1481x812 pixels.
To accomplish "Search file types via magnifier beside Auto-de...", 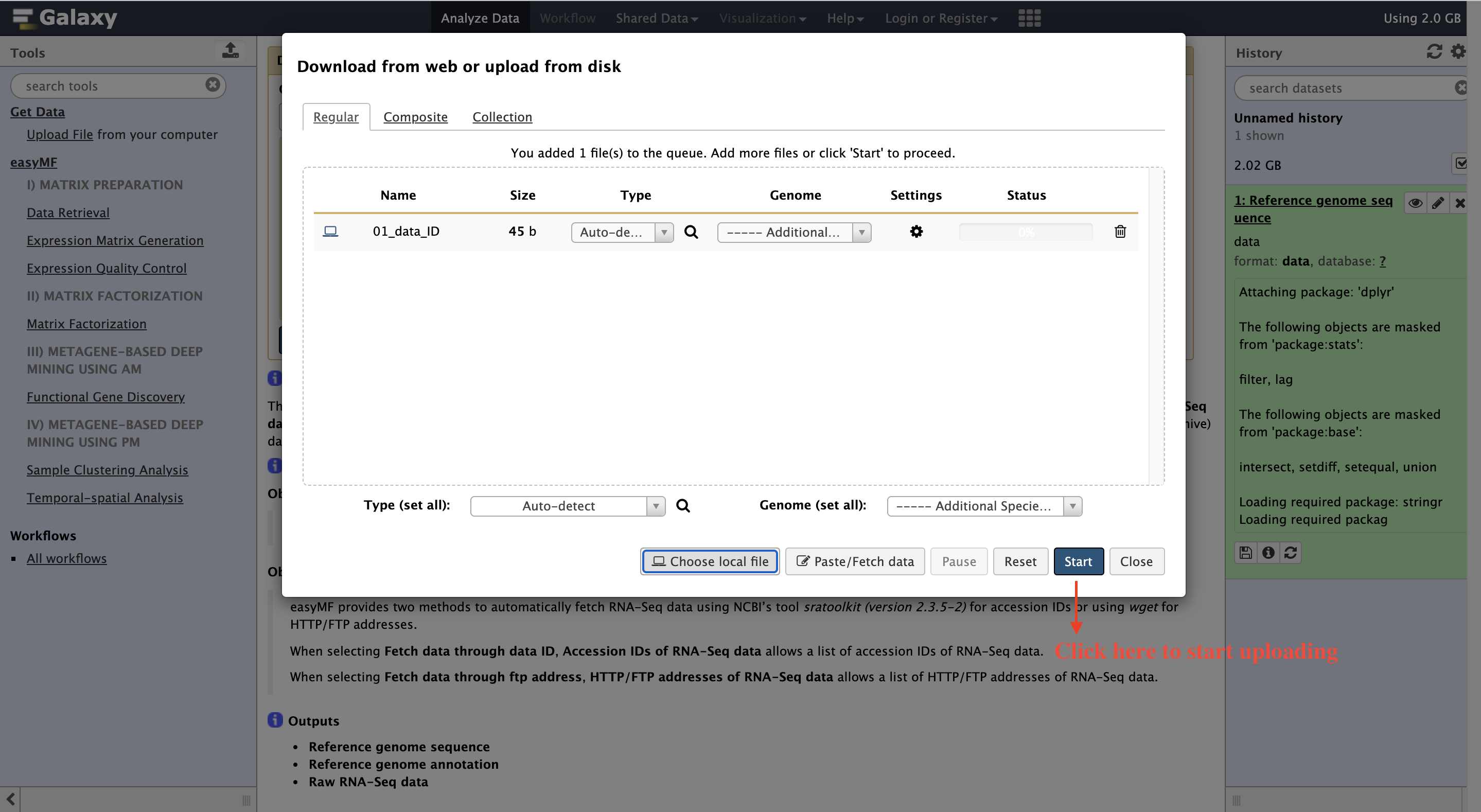I will [x=691, y=232].
